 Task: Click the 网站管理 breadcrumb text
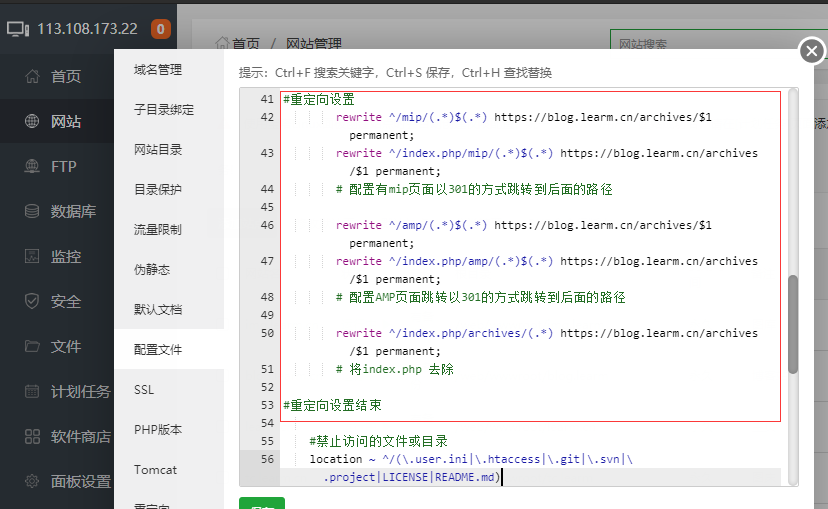314,44
